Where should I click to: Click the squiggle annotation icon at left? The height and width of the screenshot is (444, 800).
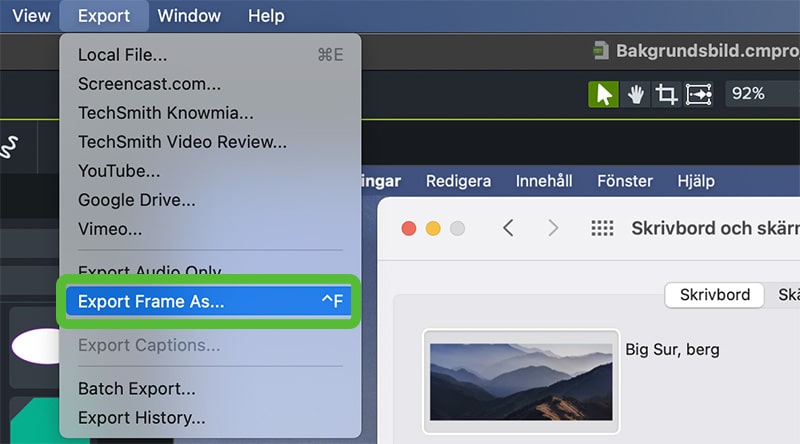[x=9, y=147]
